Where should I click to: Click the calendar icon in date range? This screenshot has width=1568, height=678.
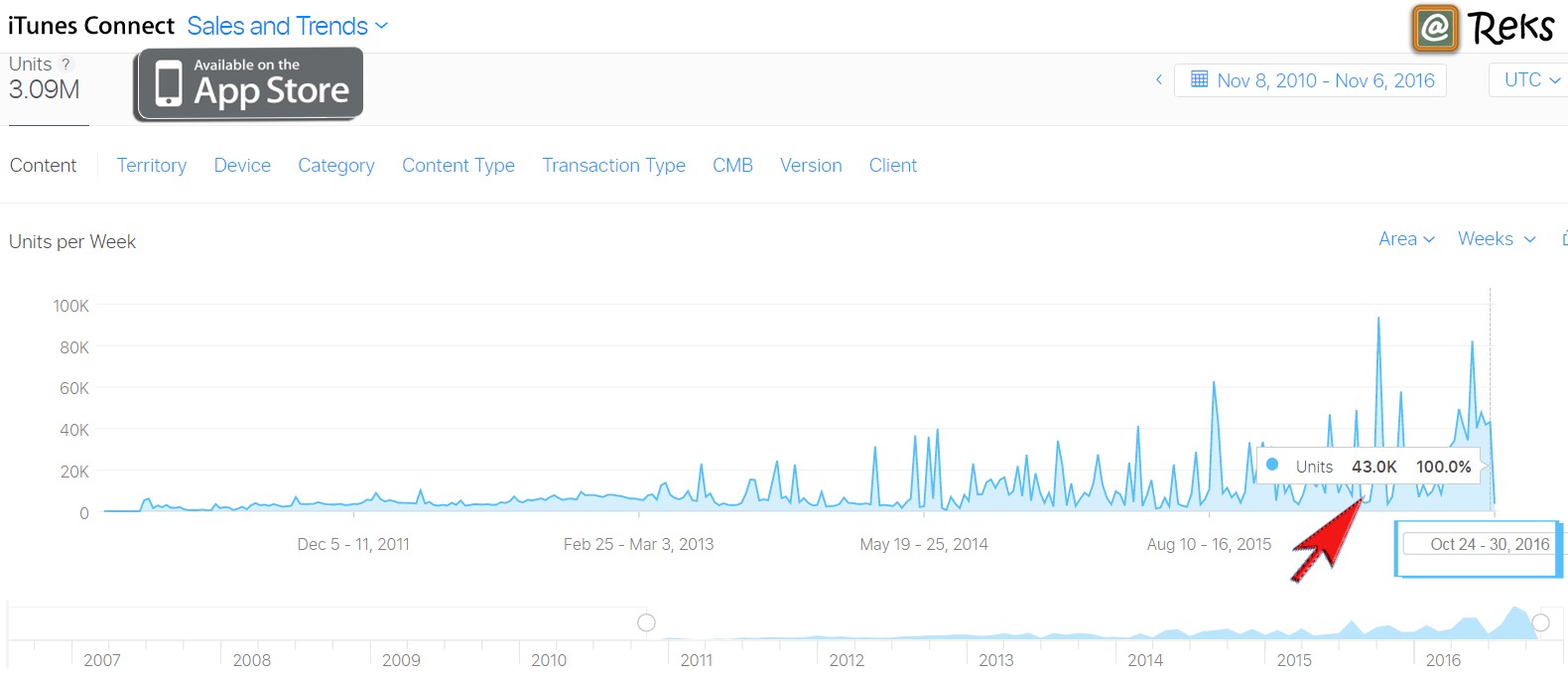[x=1199, y=79]
